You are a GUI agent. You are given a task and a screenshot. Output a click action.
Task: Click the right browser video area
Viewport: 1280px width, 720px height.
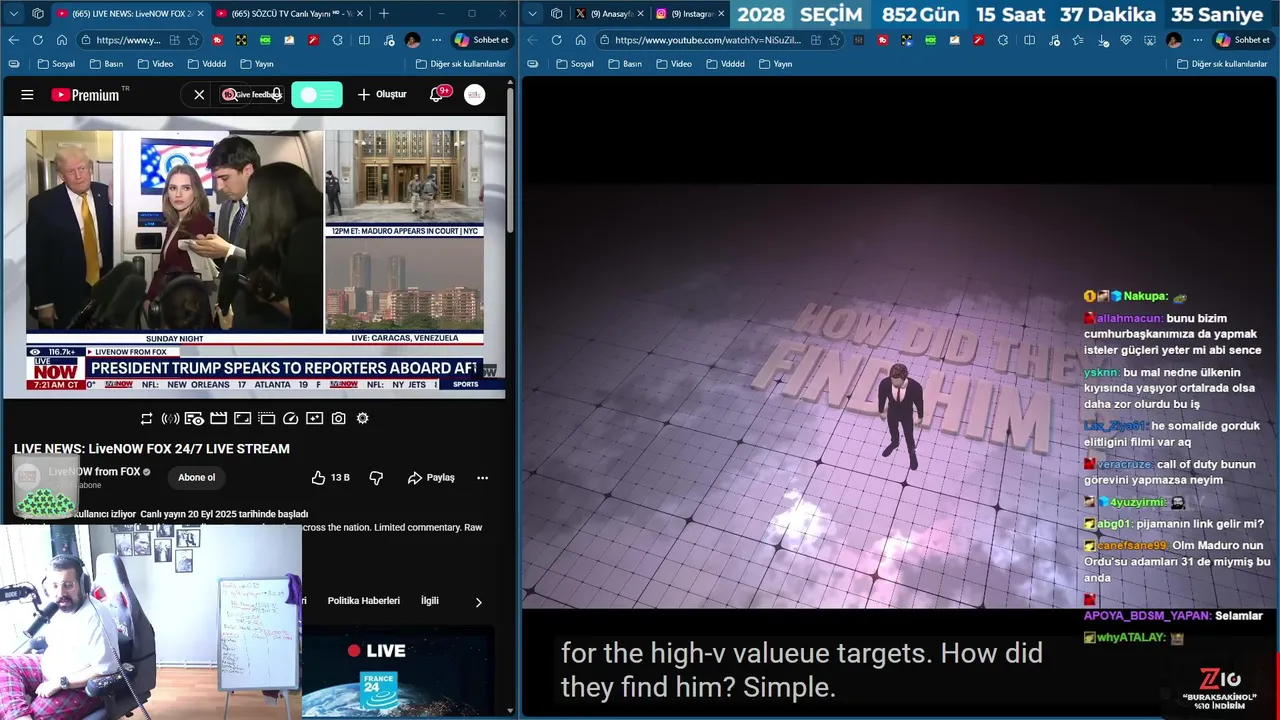coord(898,395)
